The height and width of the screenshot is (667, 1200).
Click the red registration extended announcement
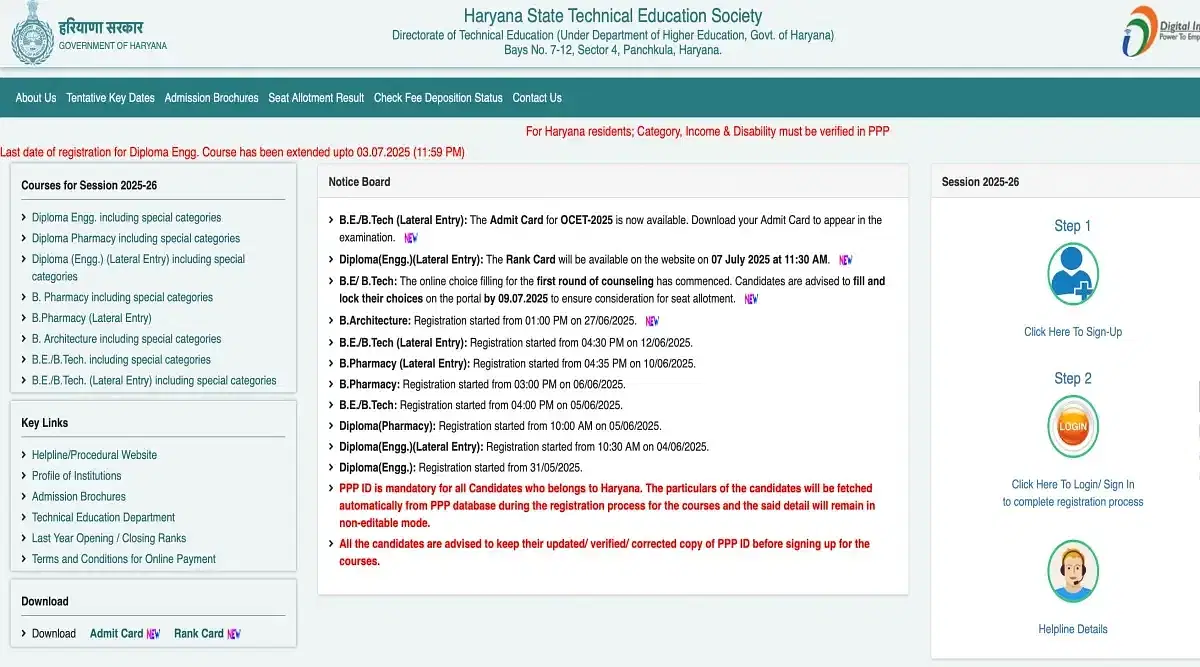point(232,153)
